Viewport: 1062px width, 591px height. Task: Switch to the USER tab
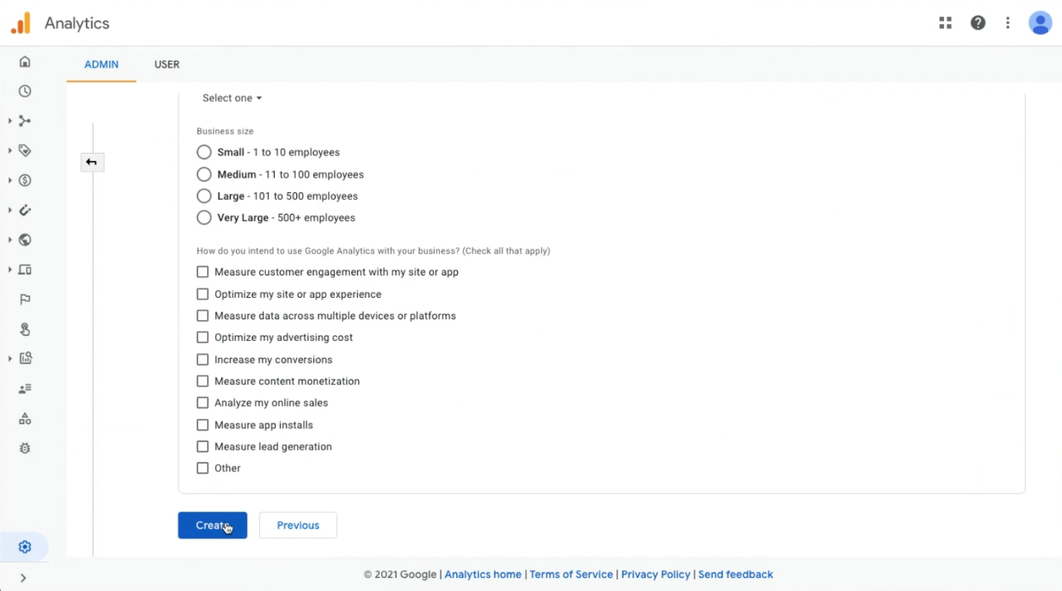click(167, 64)
